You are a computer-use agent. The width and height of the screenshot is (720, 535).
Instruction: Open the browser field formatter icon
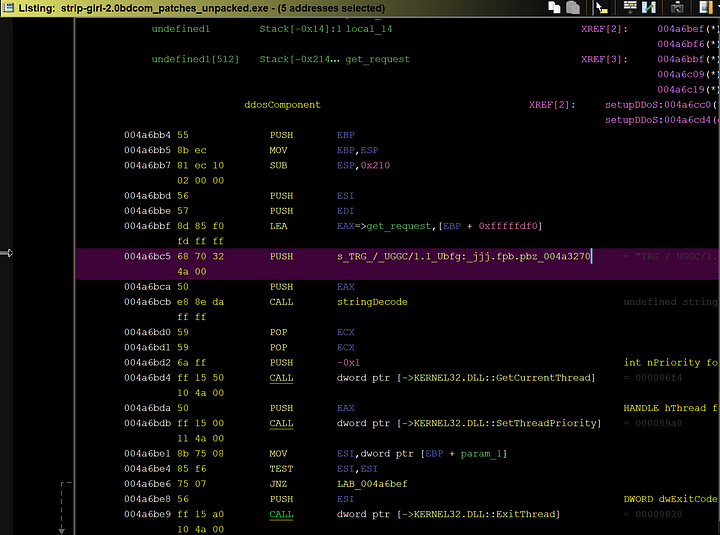point(630,7)
